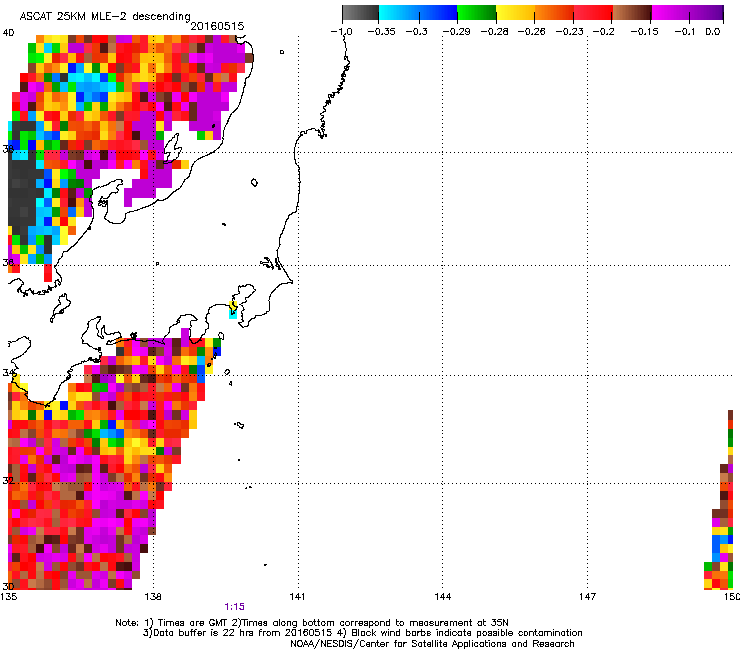Viewport: 740px width, 650px height.
Task: Click the colorbar value -0.15
Action: [x=644, y=32]
